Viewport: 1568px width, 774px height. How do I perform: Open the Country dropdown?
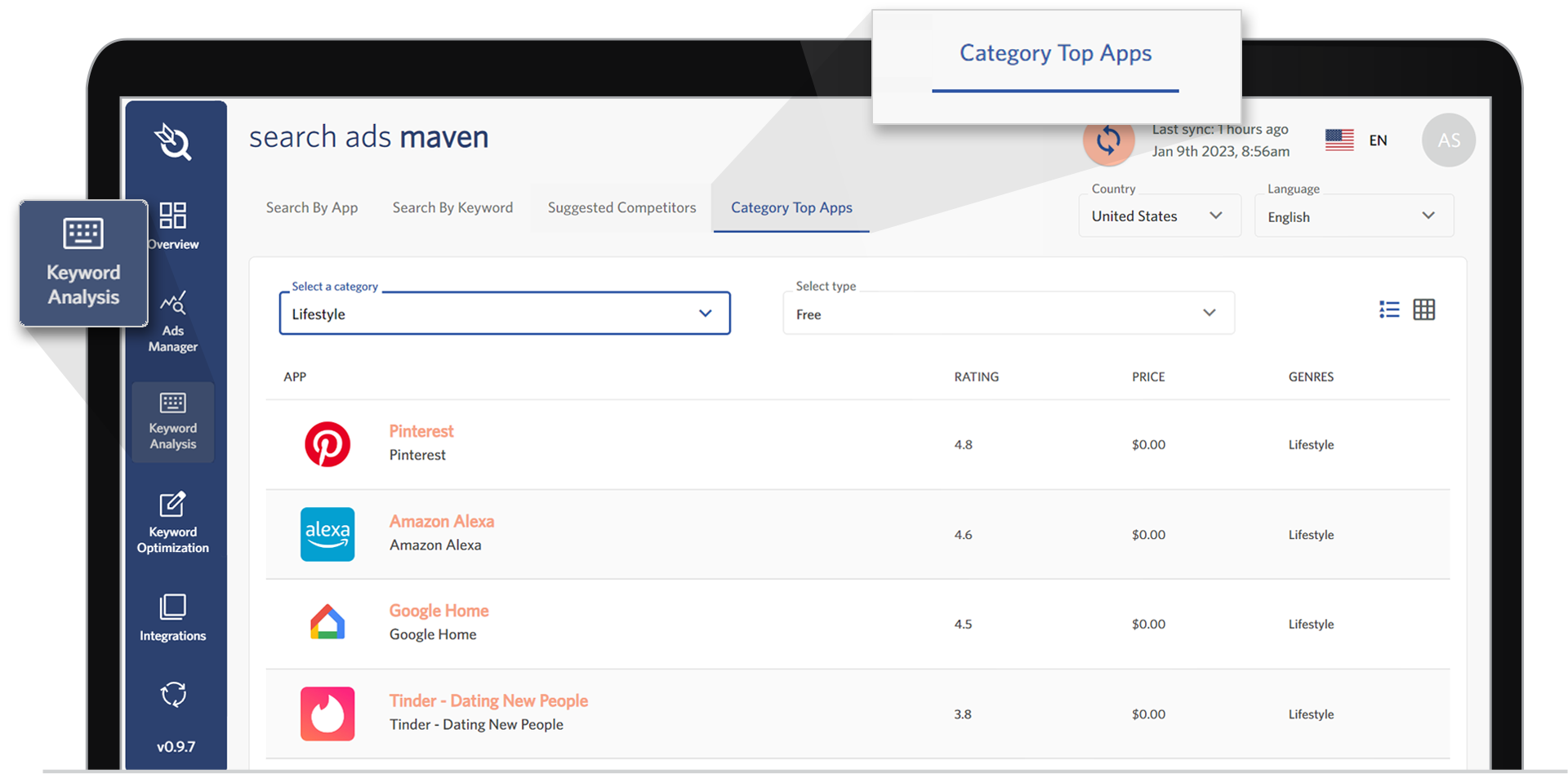pyautogui.click(x=1160, y=216)
